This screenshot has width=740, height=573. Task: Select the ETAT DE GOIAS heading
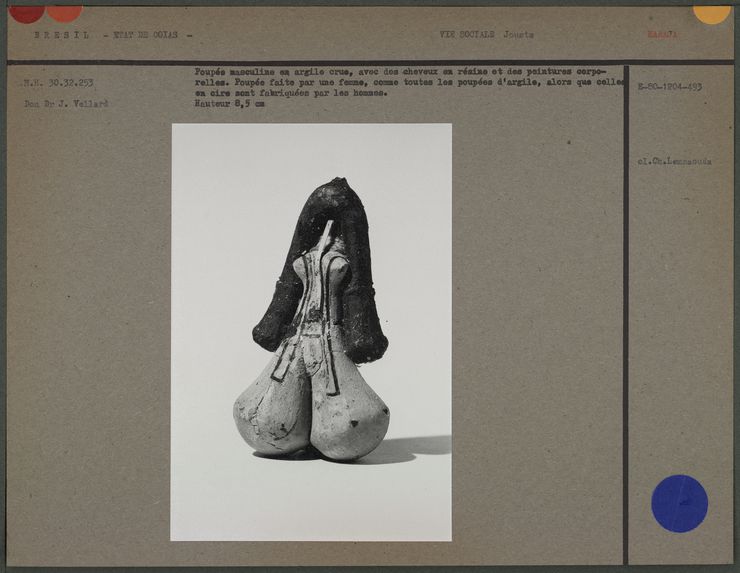(143, 35)
